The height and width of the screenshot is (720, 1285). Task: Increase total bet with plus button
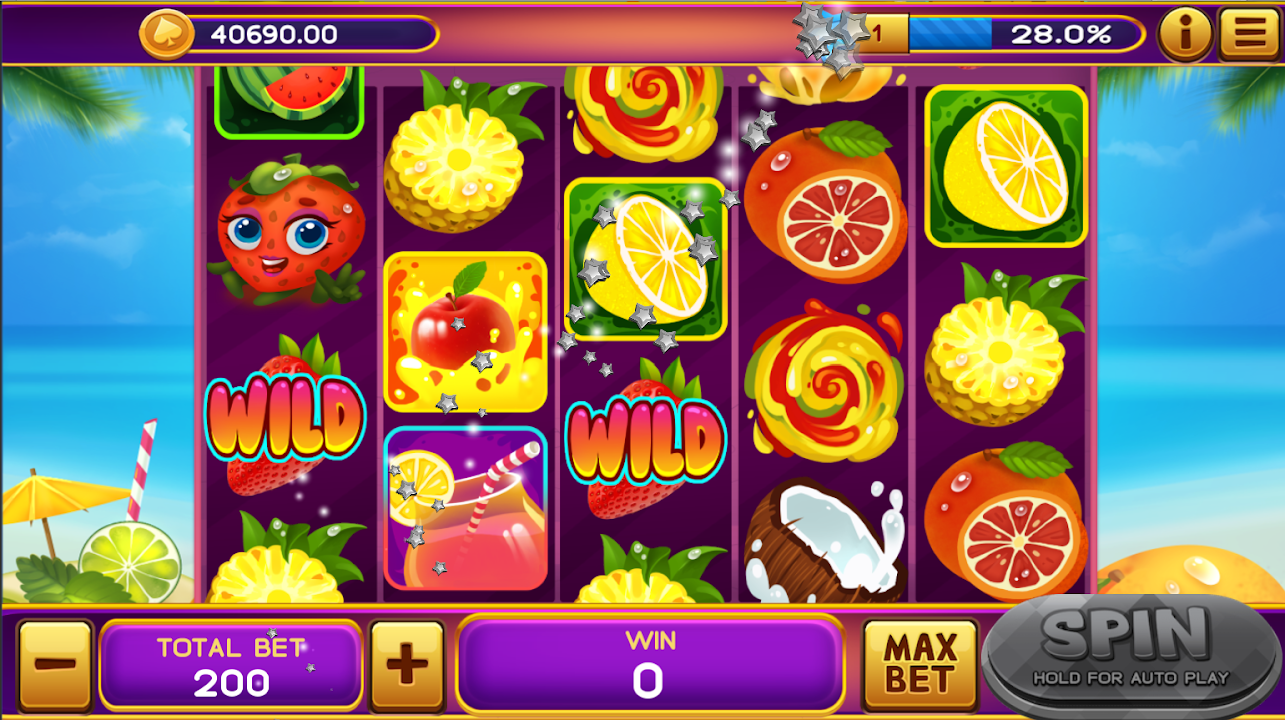click(407, 664)
